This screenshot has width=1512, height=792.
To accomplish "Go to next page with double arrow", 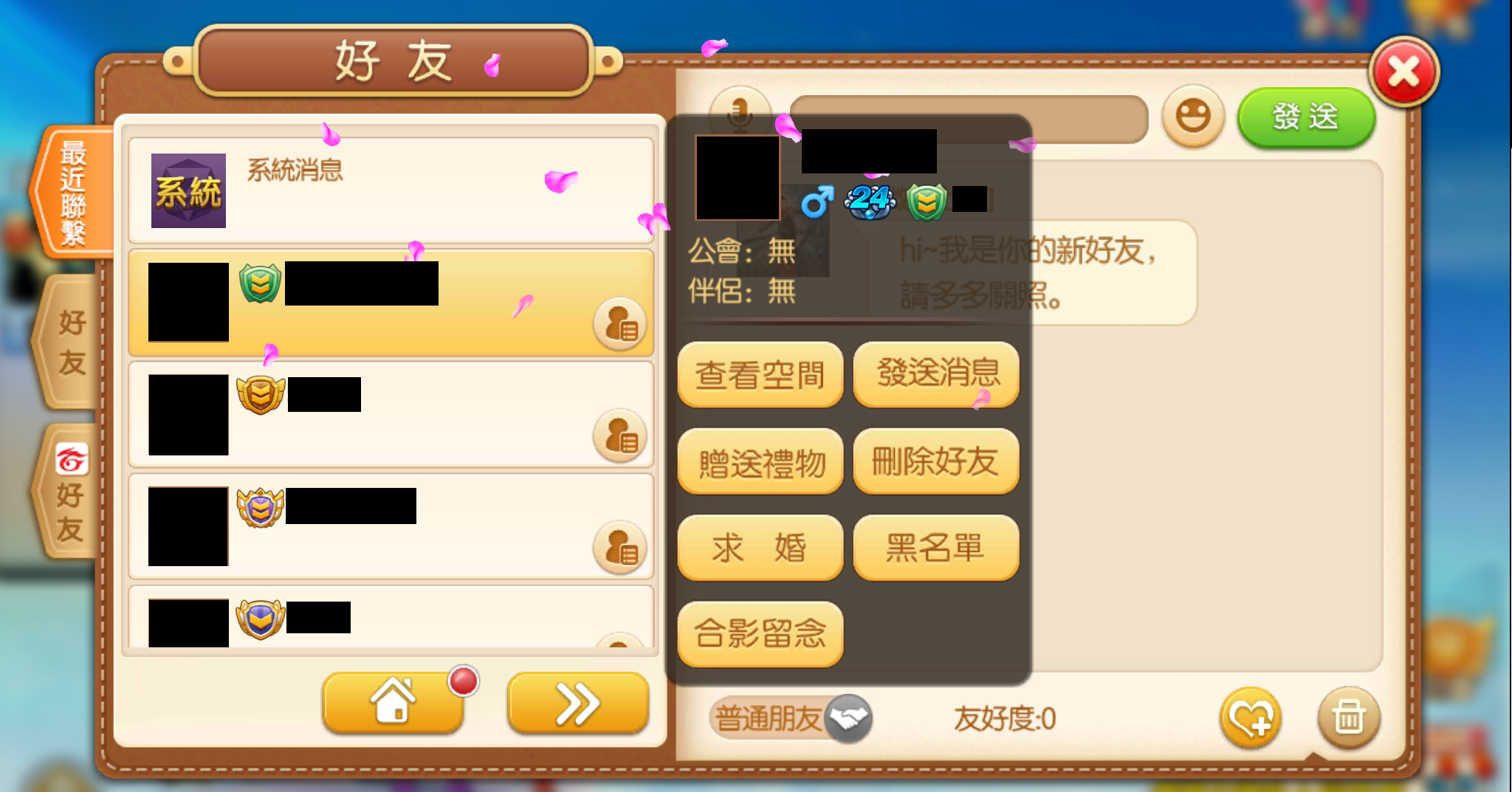I will point(578,702).
